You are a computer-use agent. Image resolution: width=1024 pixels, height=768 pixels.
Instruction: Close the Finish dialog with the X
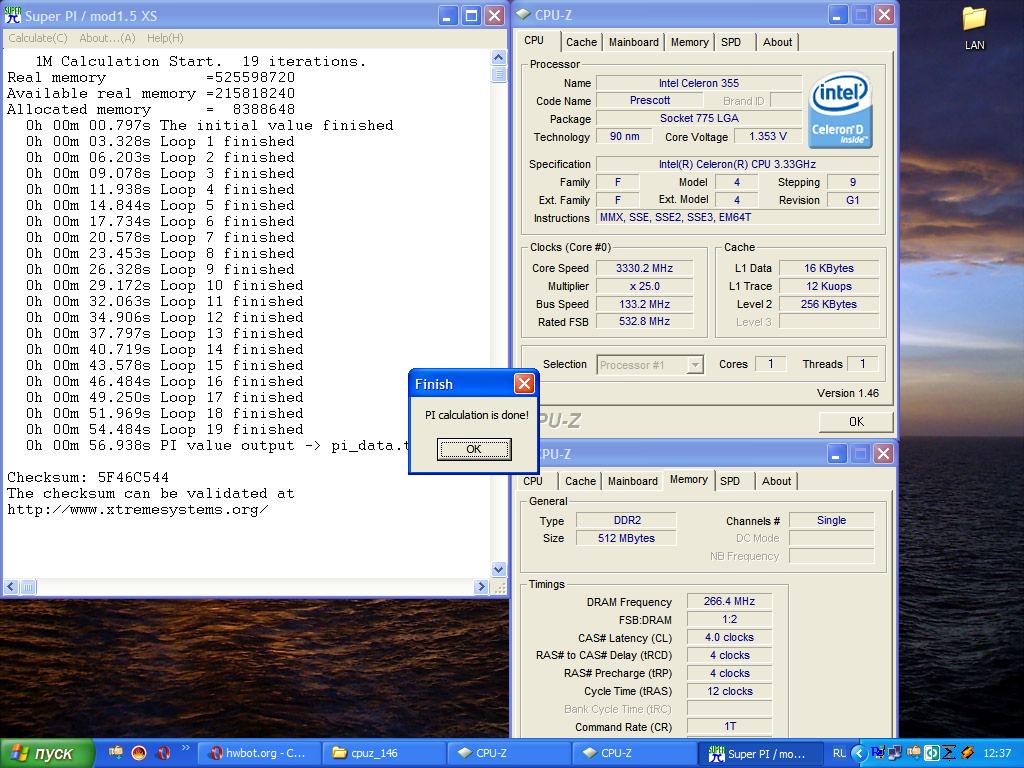pyautogui.click(x=524, y=383)
